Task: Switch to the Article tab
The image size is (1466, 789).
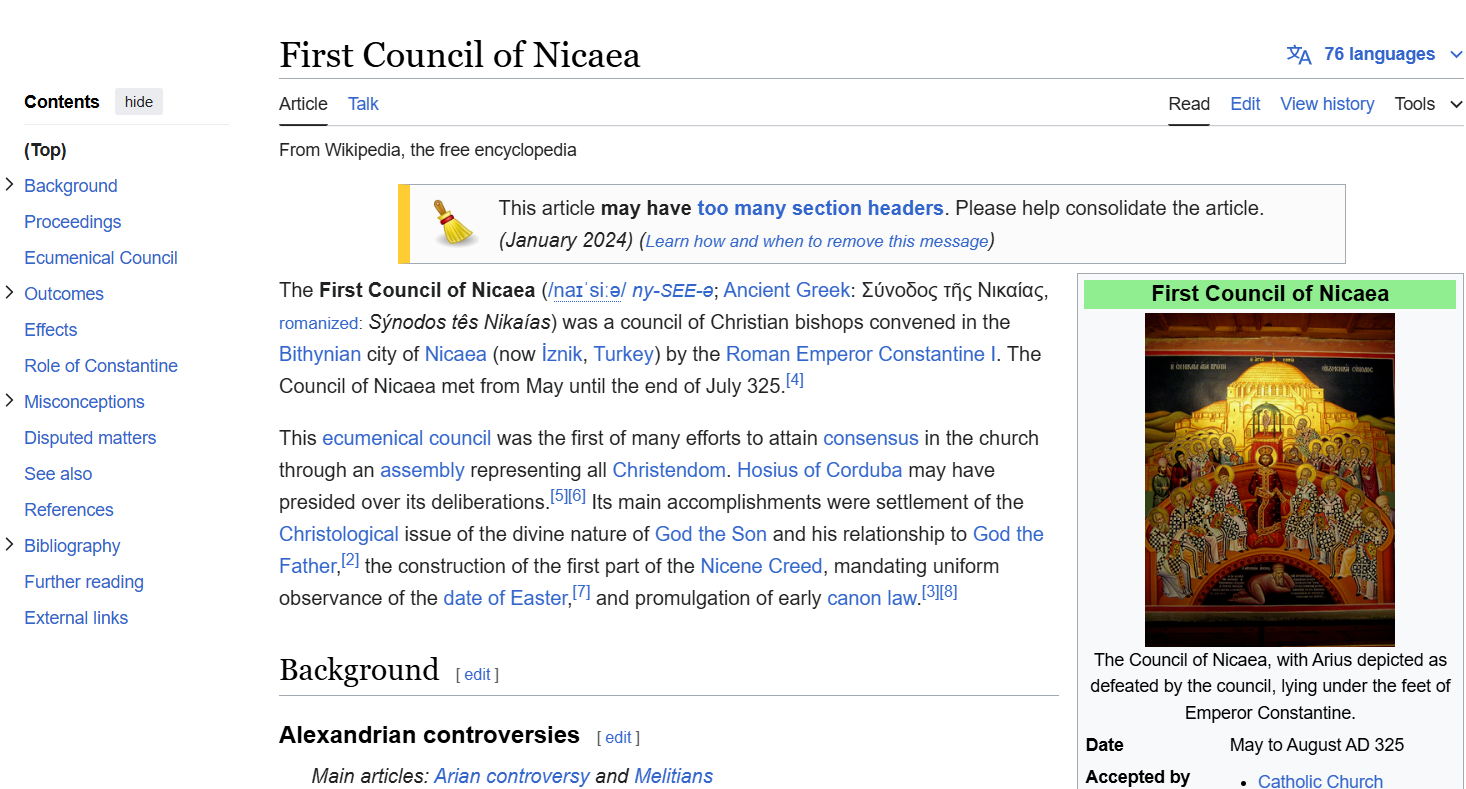Action: click(303, 104)
